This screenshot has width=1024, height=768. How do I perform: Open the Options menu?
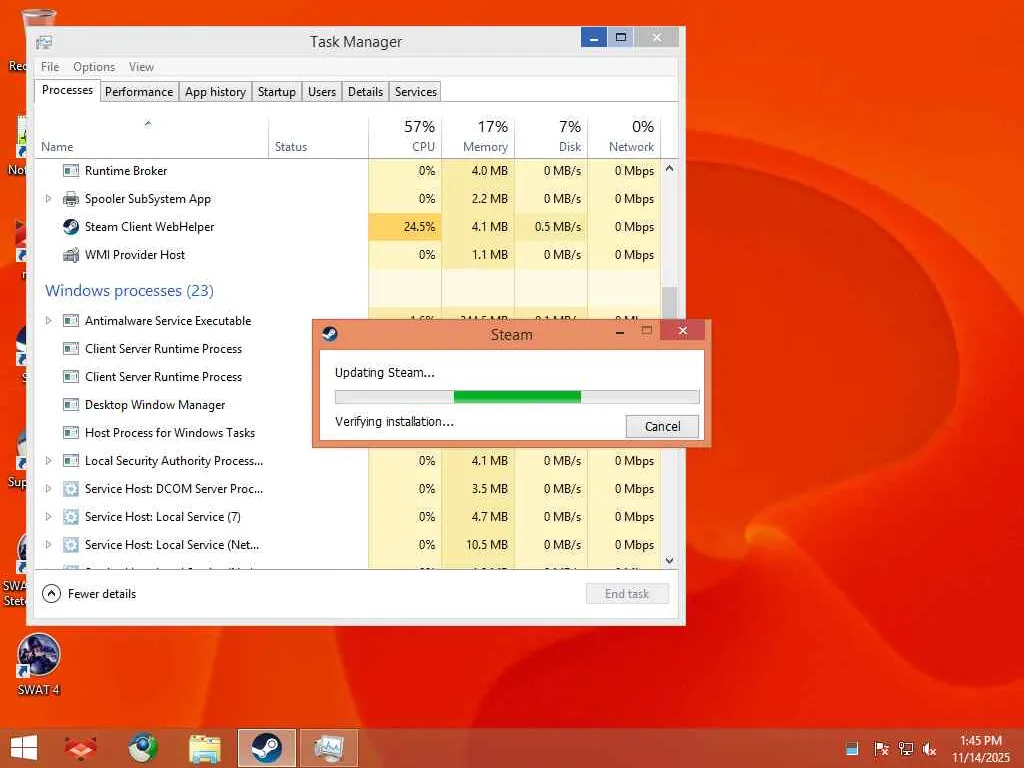[94, 67]
